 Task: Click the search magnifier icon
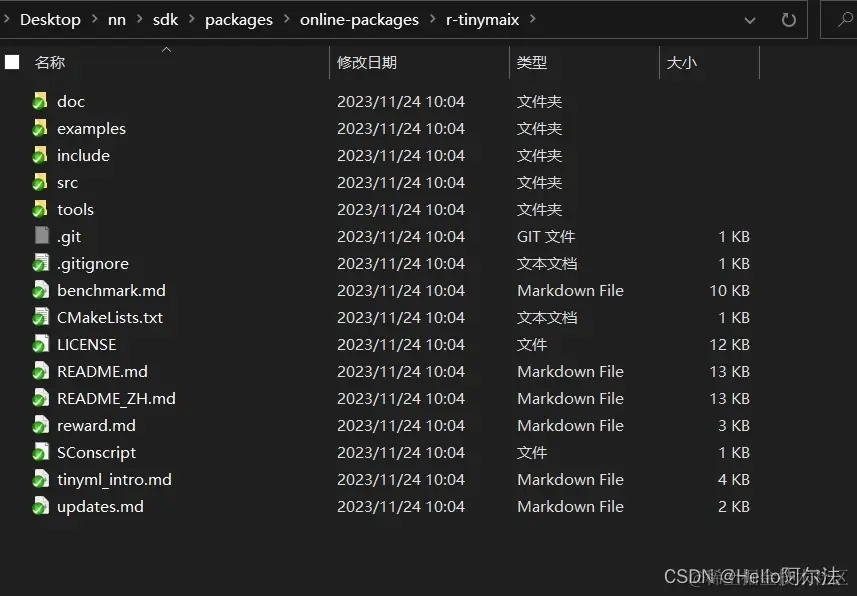[x=845, y=20]
